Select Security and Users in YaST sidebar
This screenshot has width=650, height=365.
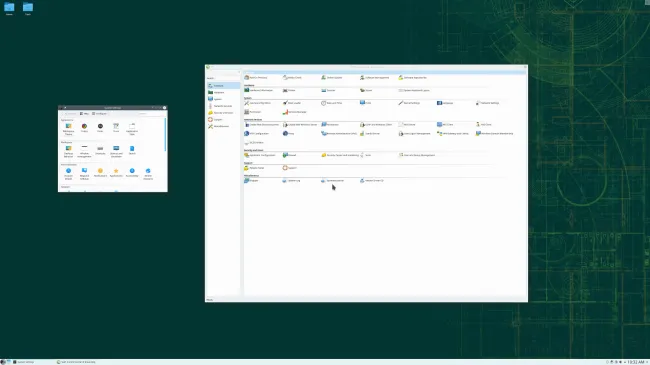(224, 113)
